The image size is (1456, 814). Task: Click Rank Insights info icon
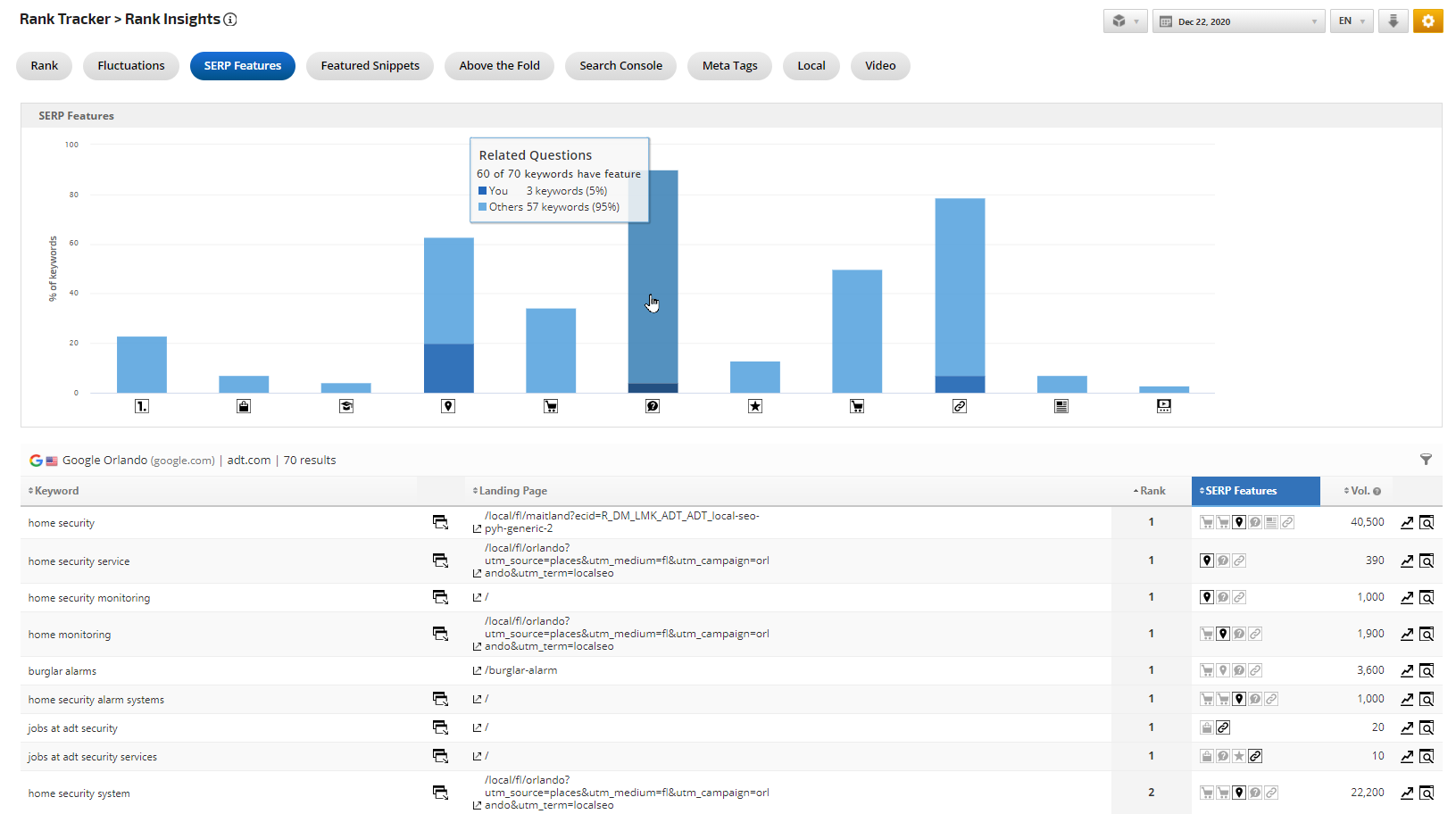[x=230, y=20]
